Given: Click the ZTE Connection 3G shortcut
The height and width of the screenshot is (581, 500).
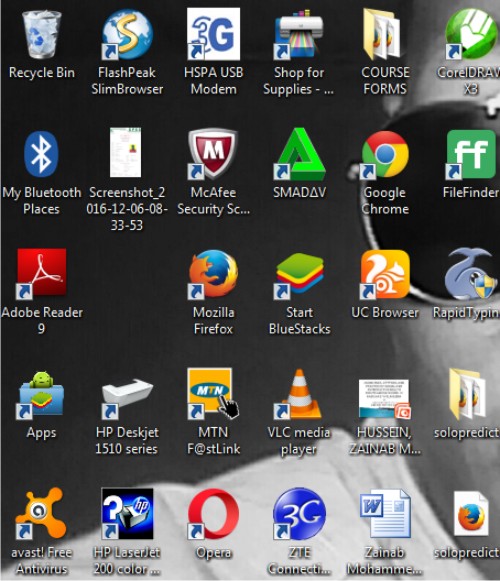Looking at the screenshot, I should [x=299, y=514].
